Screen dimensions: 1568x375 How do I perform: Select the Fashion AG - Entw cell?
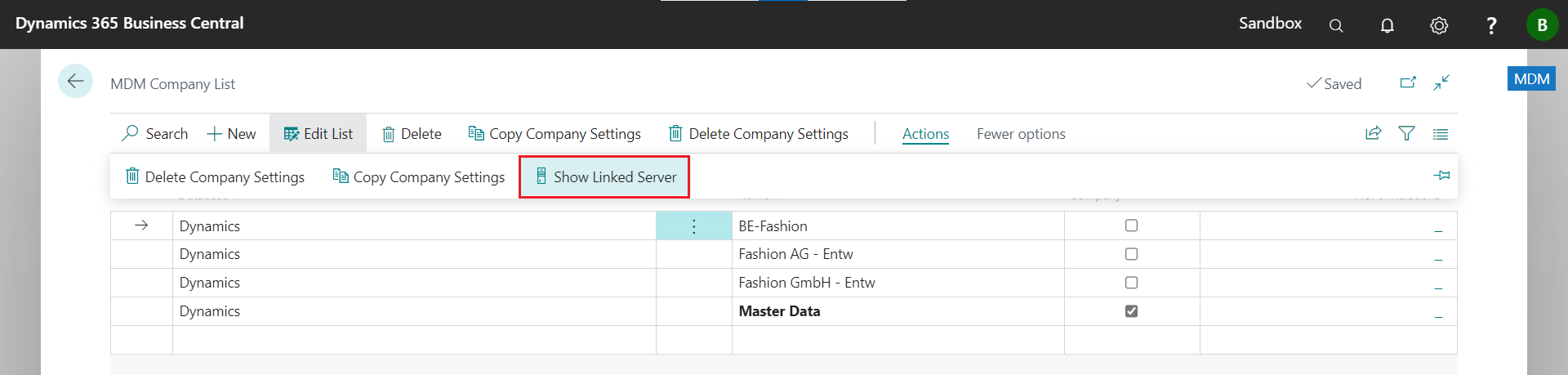(x=898, y=254)
